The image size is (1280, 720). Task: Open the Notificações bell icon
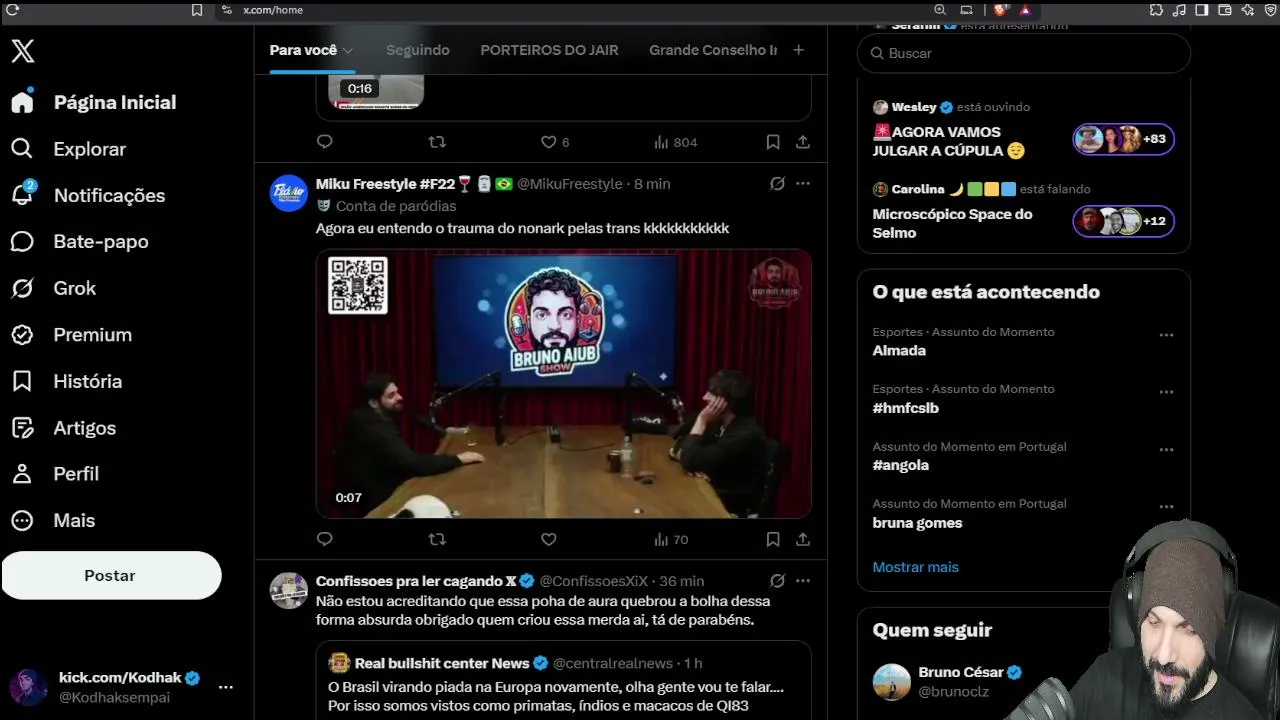pyautogui.click(x=22, y=195)
